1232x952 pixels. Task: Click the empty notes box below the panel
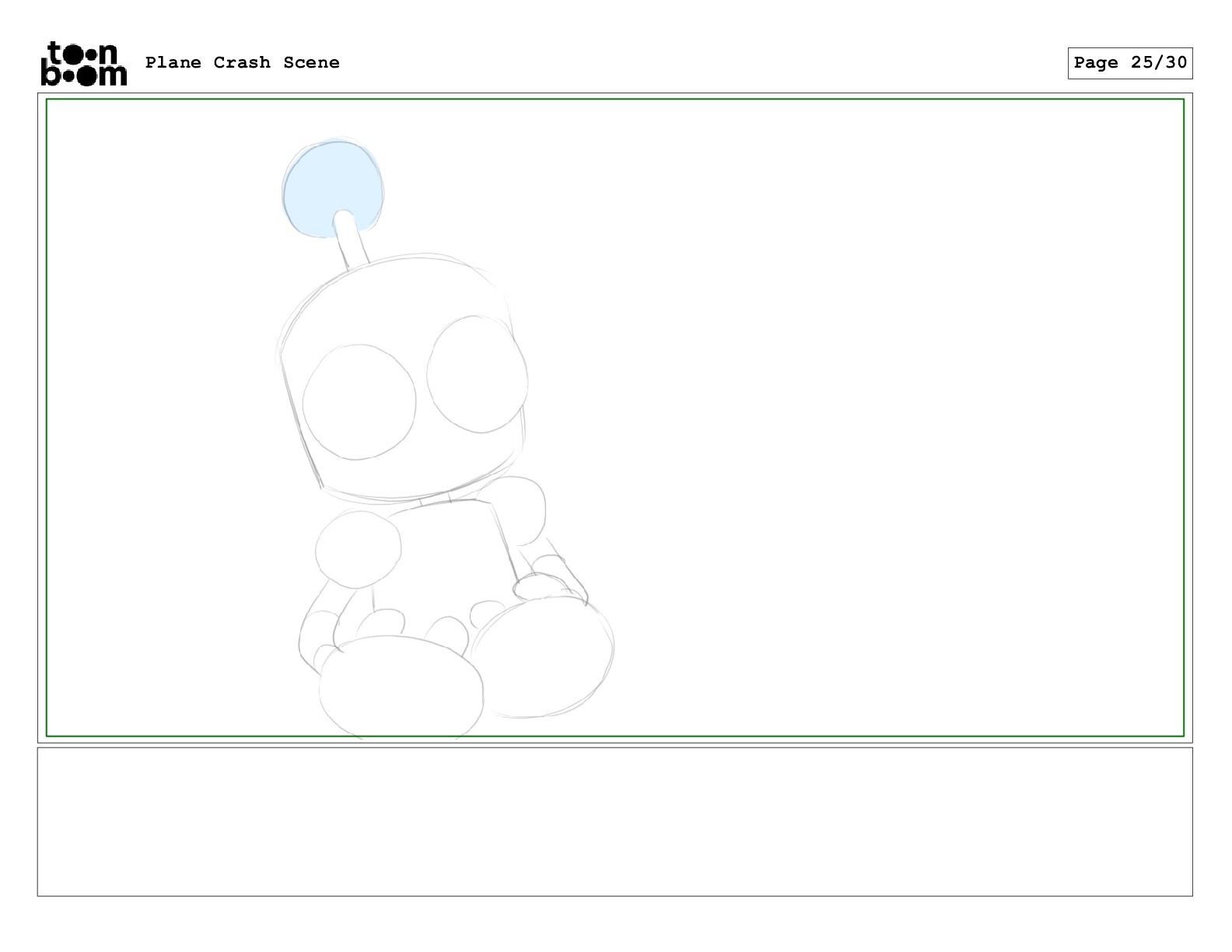(x=614, y=821)
